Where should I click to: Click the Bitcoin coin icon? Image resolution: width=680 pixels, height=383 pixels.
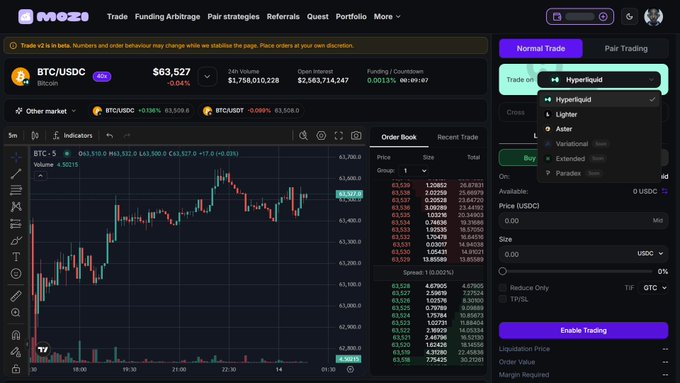point(20,76)
